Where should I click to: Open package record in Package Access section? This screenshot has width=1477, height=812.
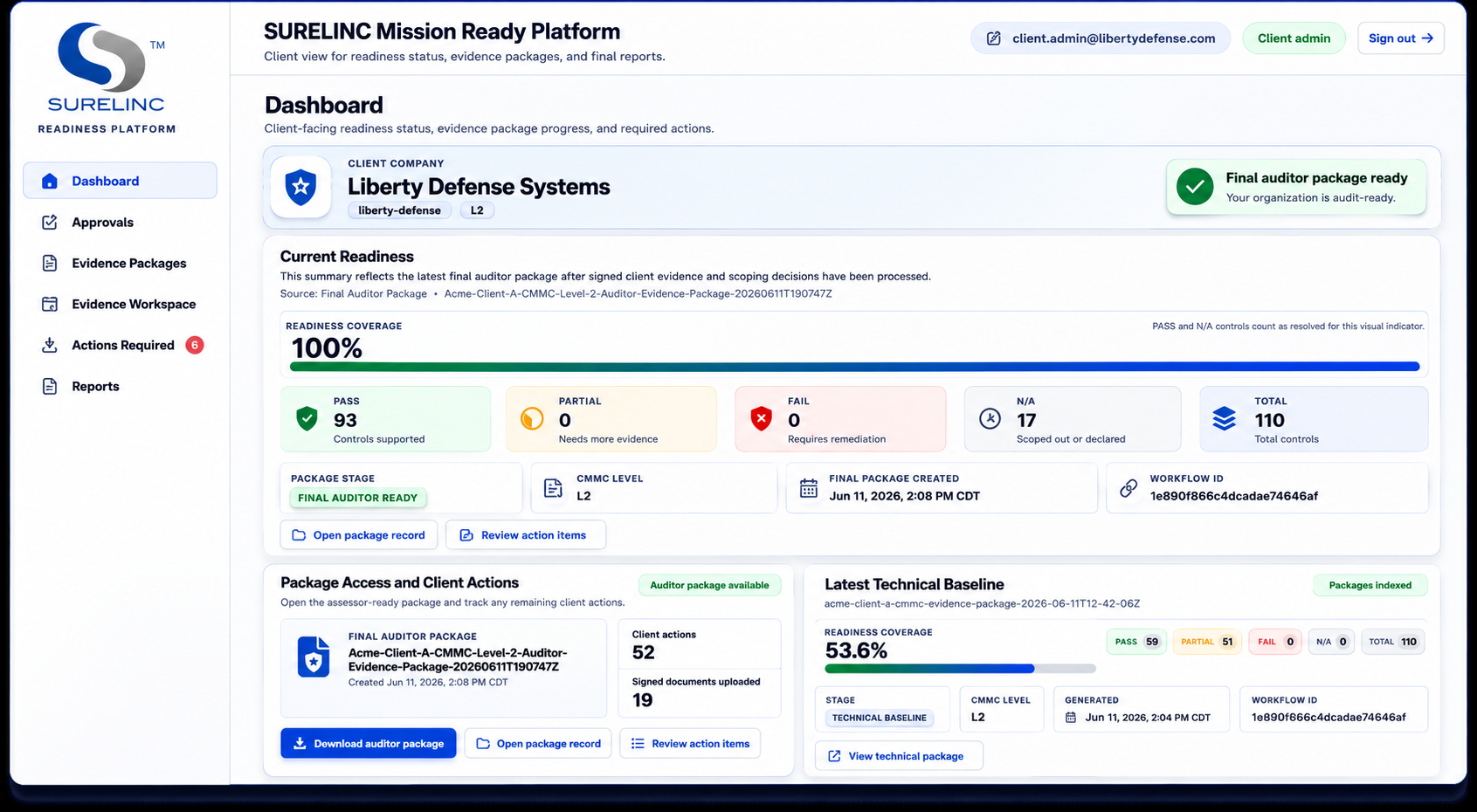(538, 743)
